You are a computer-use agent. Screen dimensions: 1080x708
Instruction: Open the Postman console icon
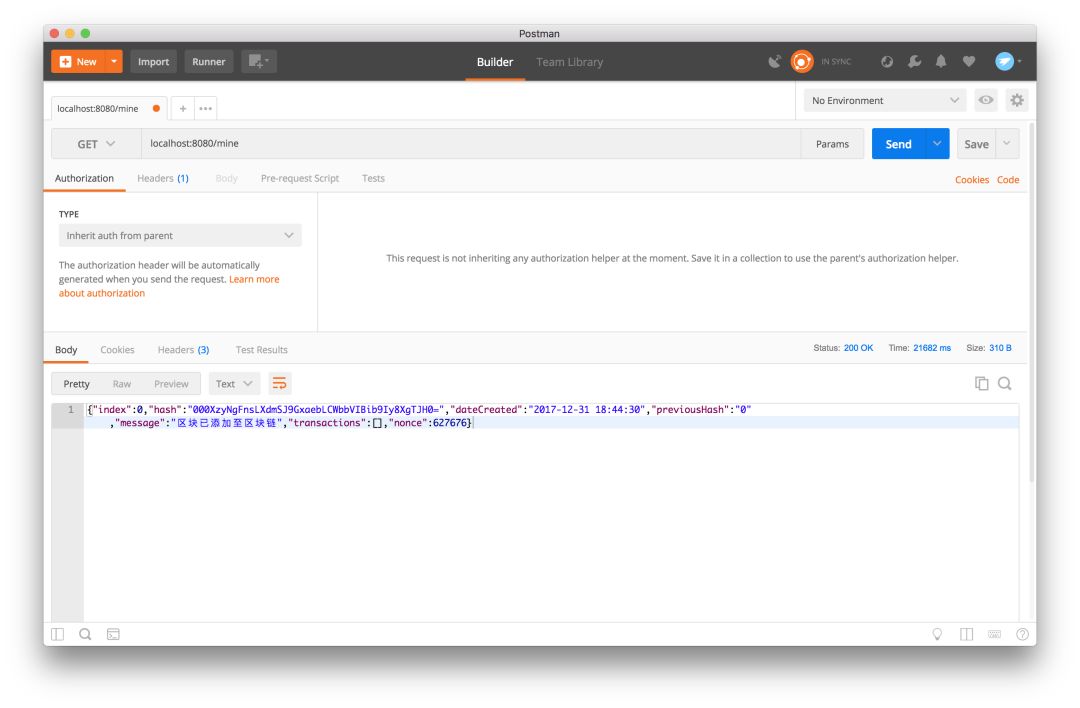[114, 634]
